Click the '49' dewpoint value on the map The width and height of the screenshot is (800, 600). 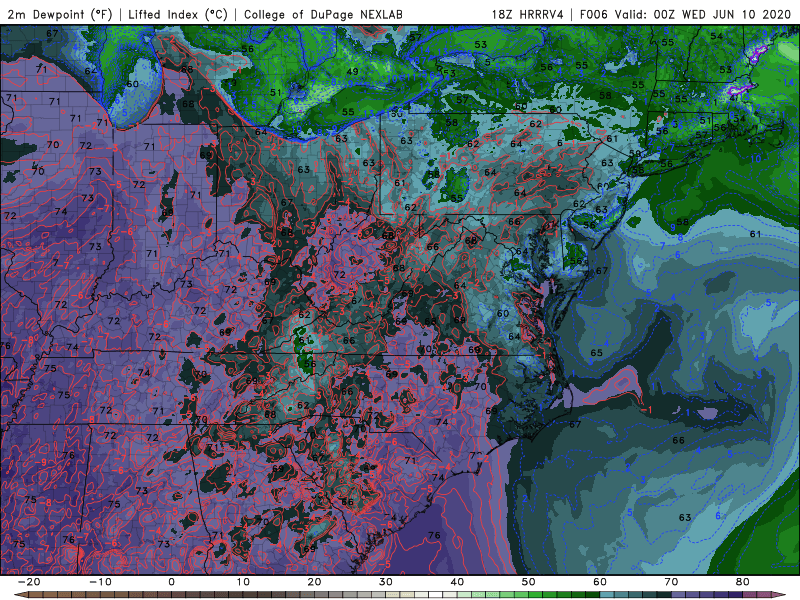353,71
